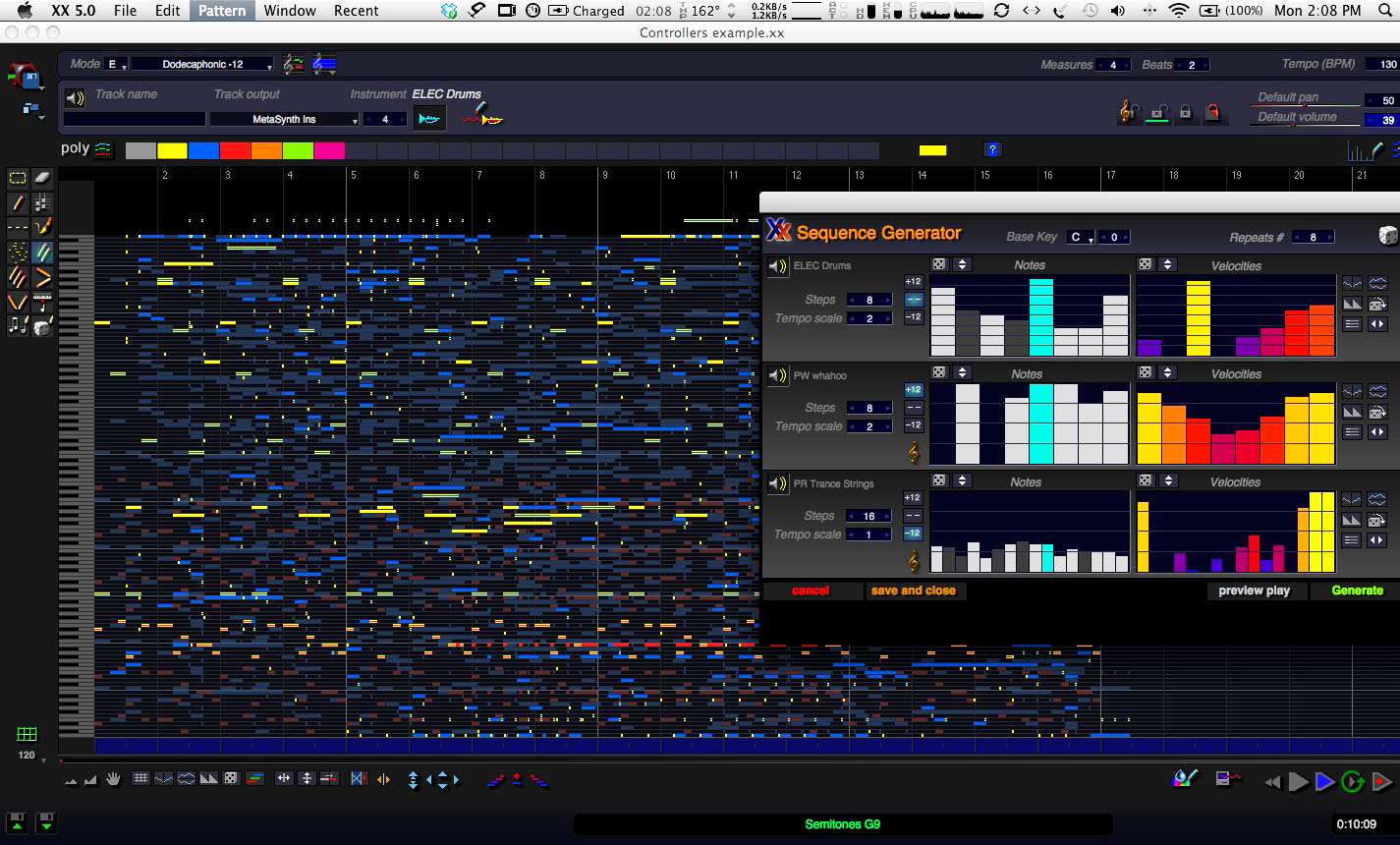This screenshot has height=845, width=1400.
Task: Click the dice randomize tool in left palette
Action: click(x=42, y=328)
